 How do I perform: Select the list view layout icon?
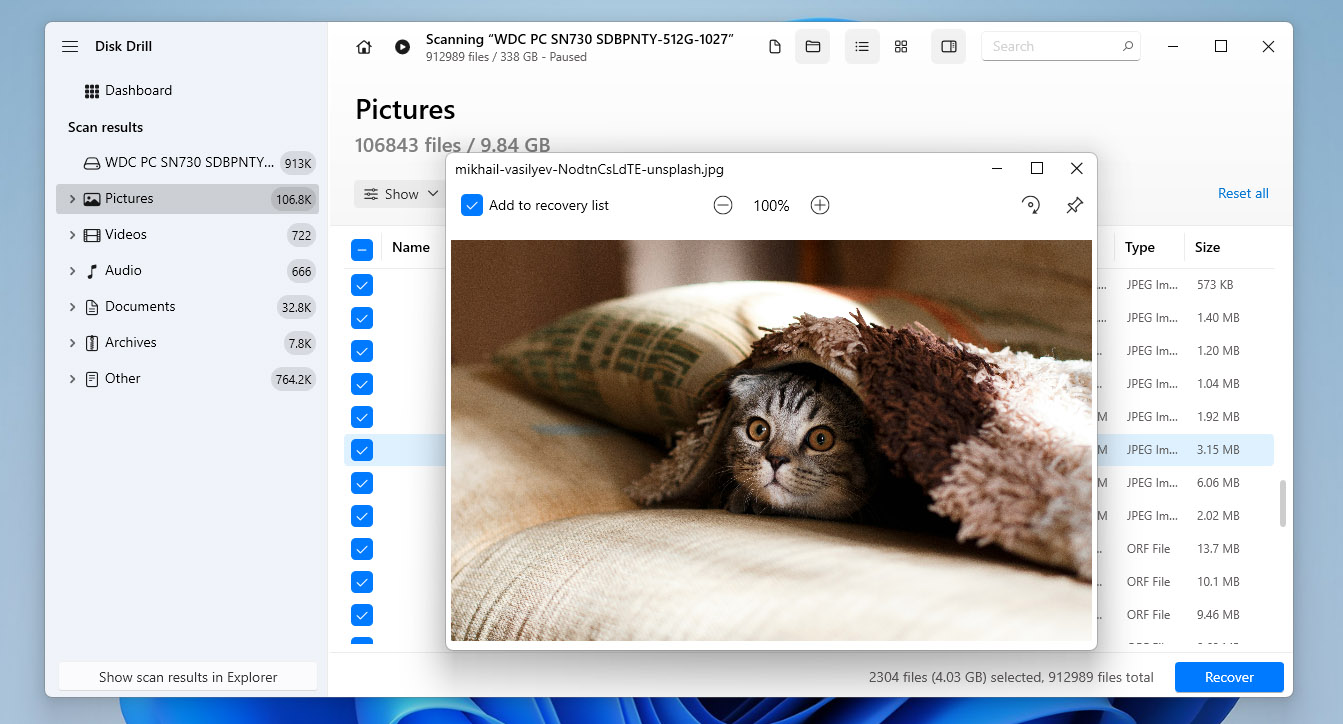pyautogui.click(x=862, y=47)
